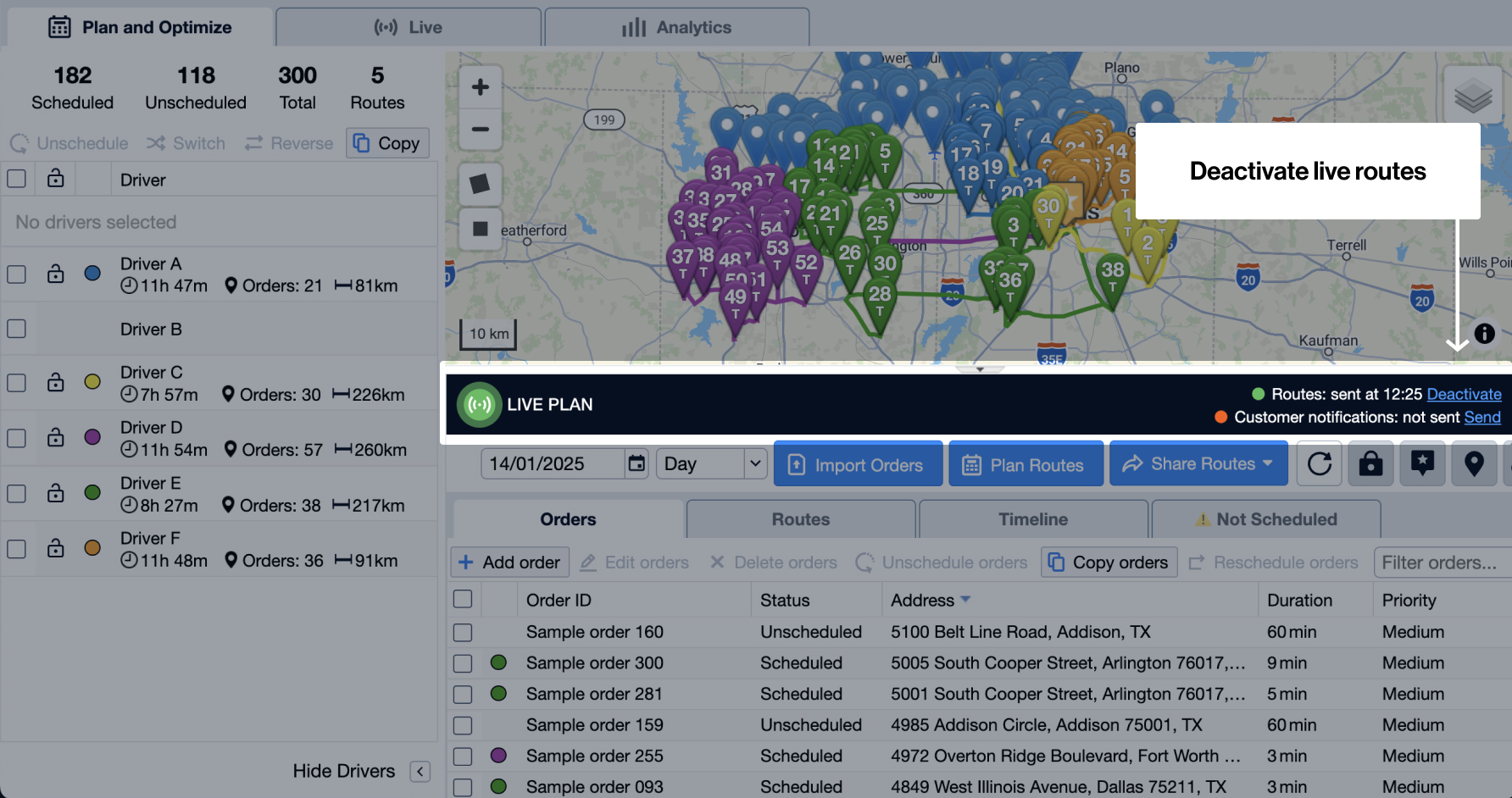
Task: Zoom out on the map
Action: pos(480,130)
